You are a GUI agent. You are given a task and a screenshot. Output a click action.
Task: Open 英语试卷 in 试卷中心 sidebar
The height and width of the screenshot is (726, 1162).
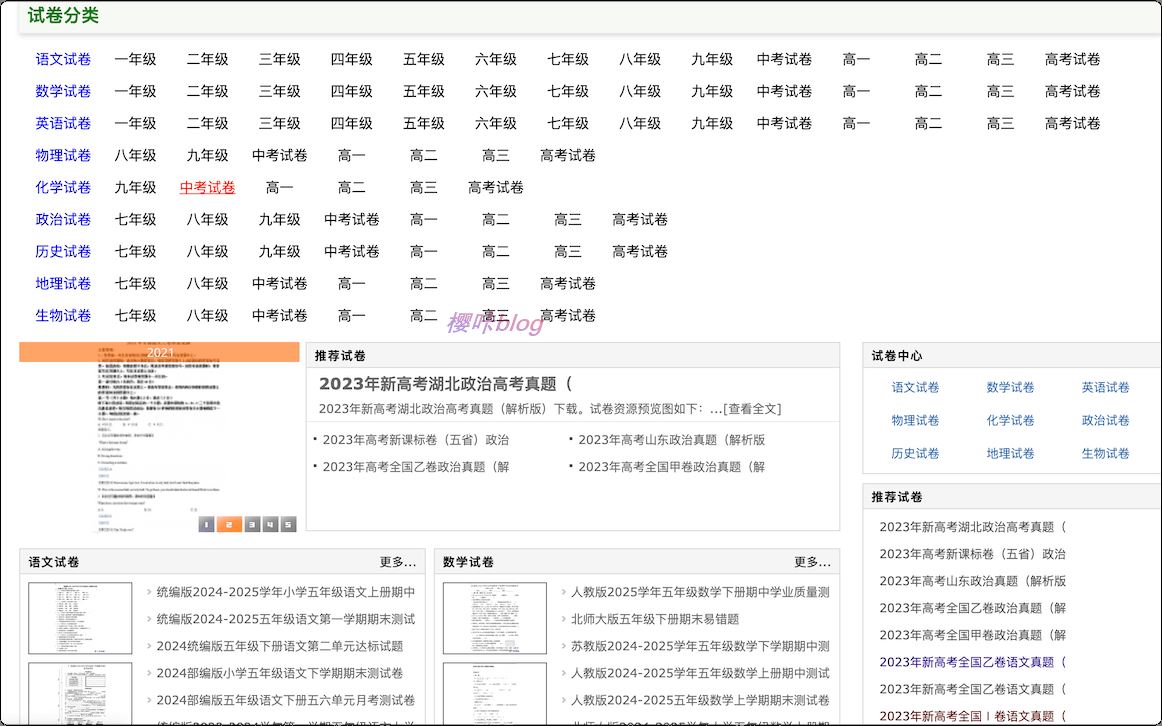[1105, 387]
